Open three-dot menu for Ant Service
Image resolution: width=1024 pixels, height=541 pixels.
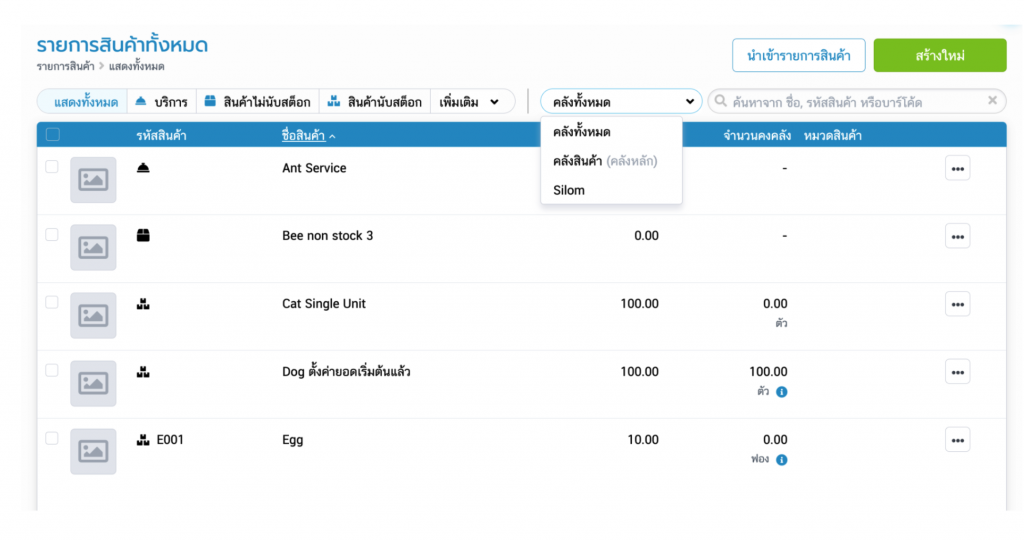(957, 169)
